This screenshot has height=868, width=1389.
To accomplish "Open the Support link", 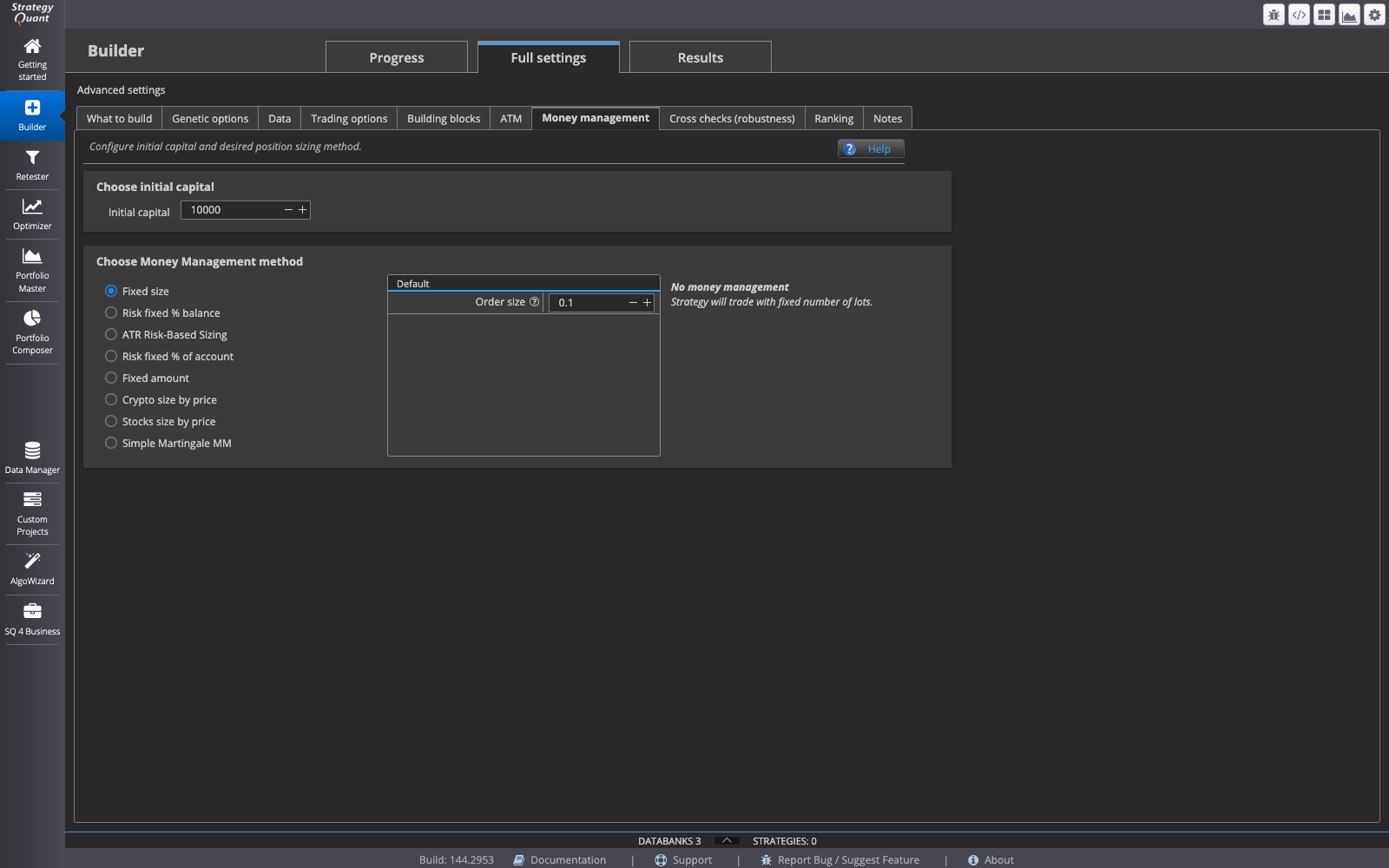I will [x=683, y=859].
